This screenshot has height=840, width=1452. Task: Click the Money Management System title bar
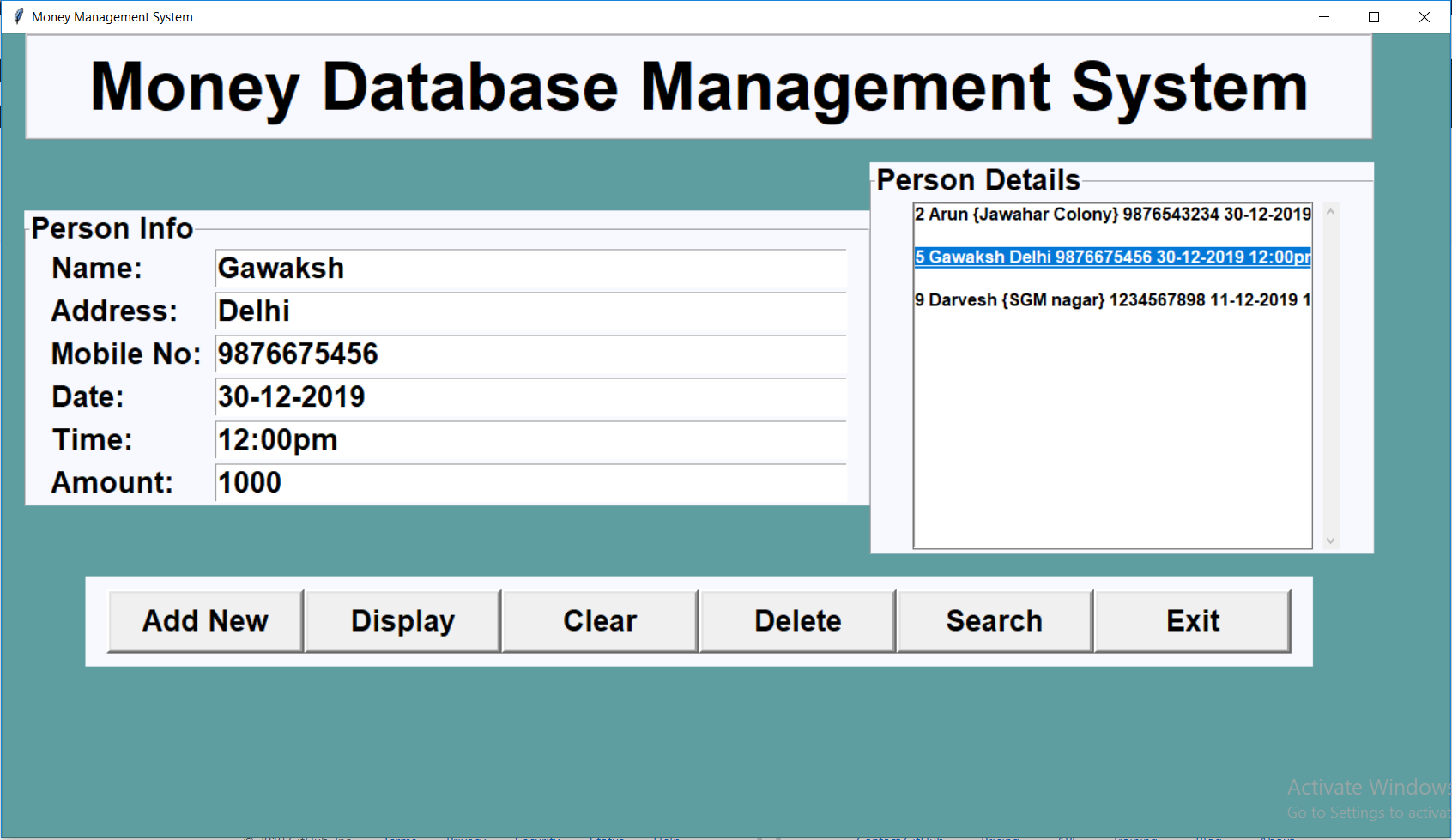[x=601, y=16]
